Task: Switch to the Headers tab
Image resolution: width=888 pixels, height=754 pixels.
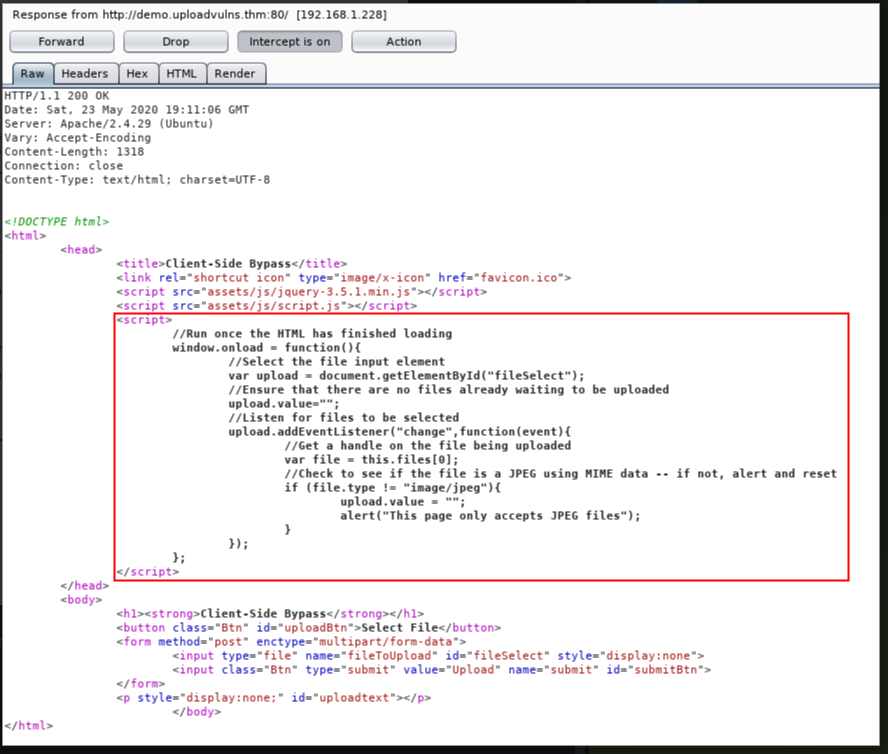Action: pos(85,74)
